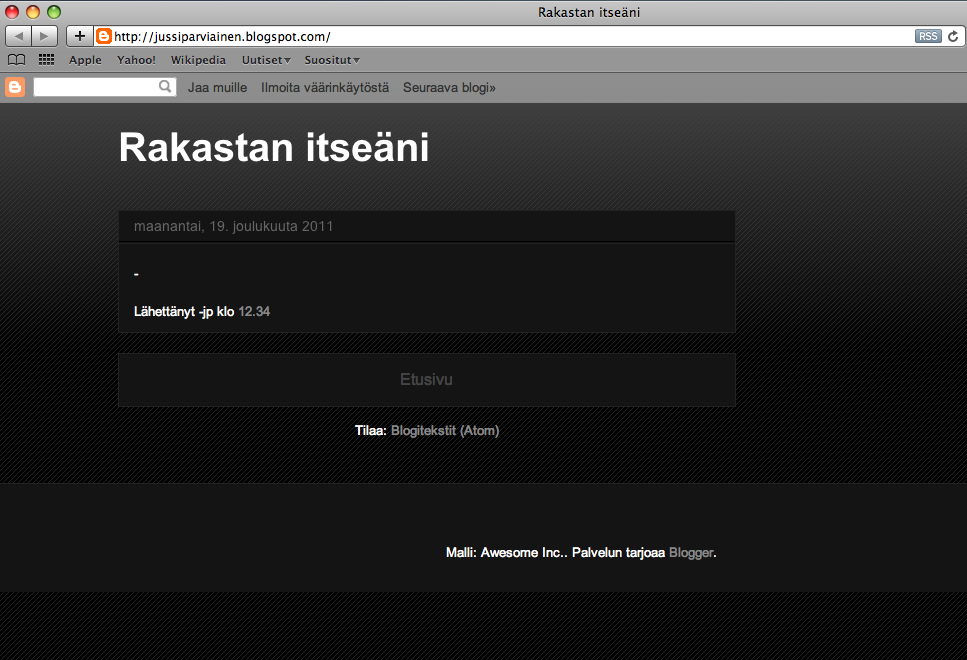967x660 pixels.
Task: Click the Lähettänyt -jp klo author text
Action: [184, 311]
